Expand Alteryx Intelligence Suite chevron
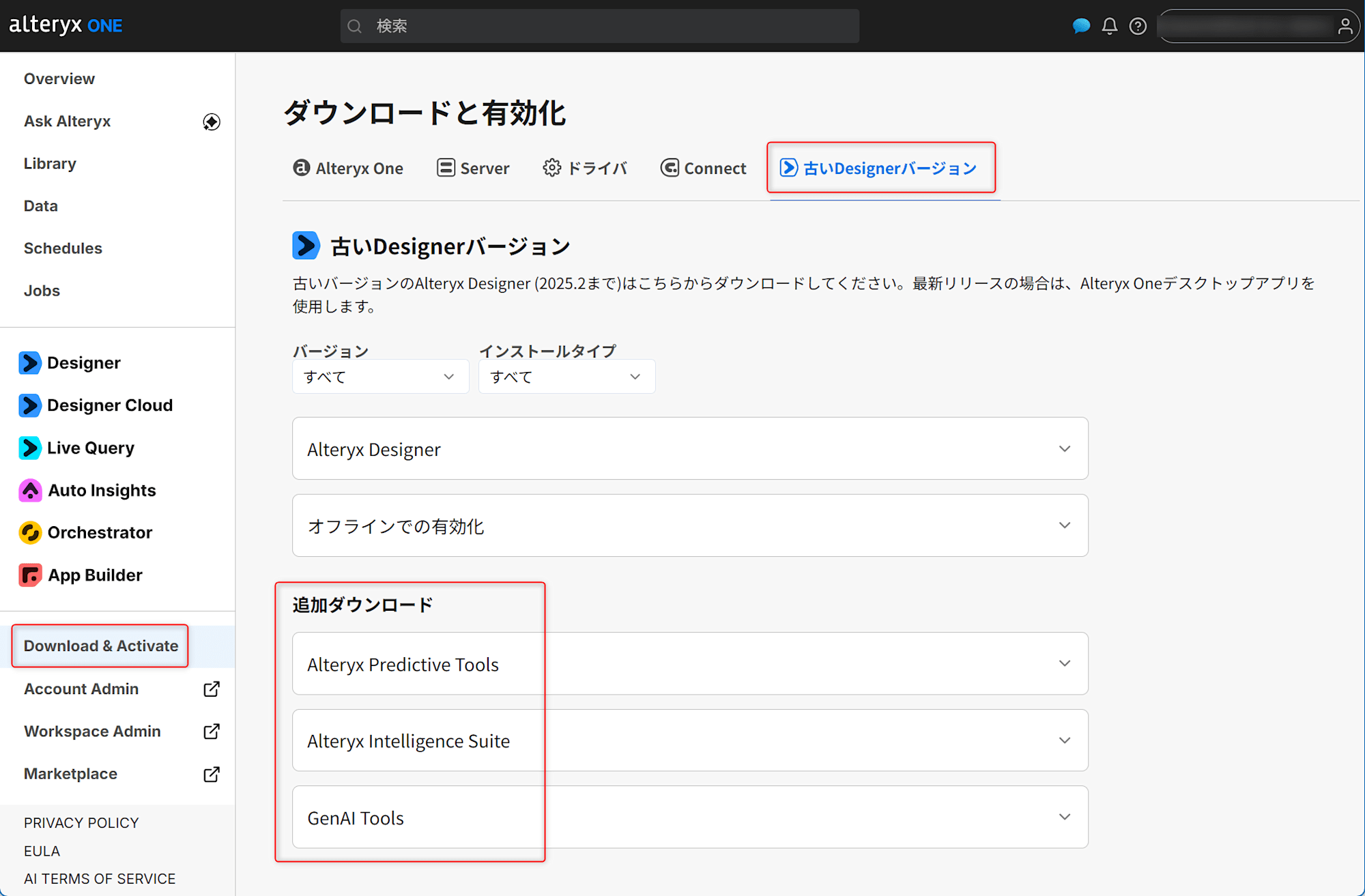1365x896 pixels. coord(1065,740)
